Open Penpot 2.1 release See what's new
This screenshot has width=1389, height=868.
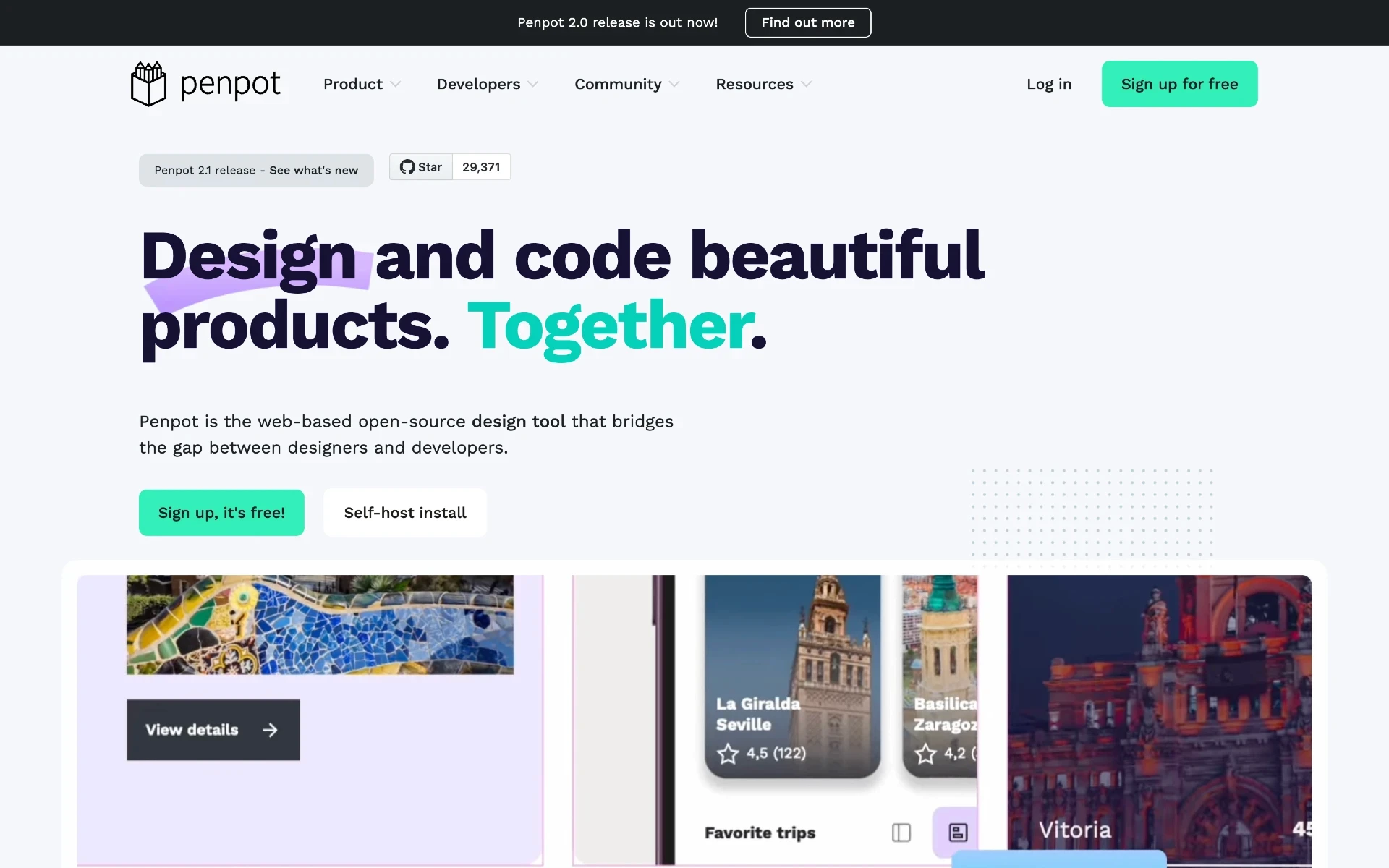pos(256,170)
